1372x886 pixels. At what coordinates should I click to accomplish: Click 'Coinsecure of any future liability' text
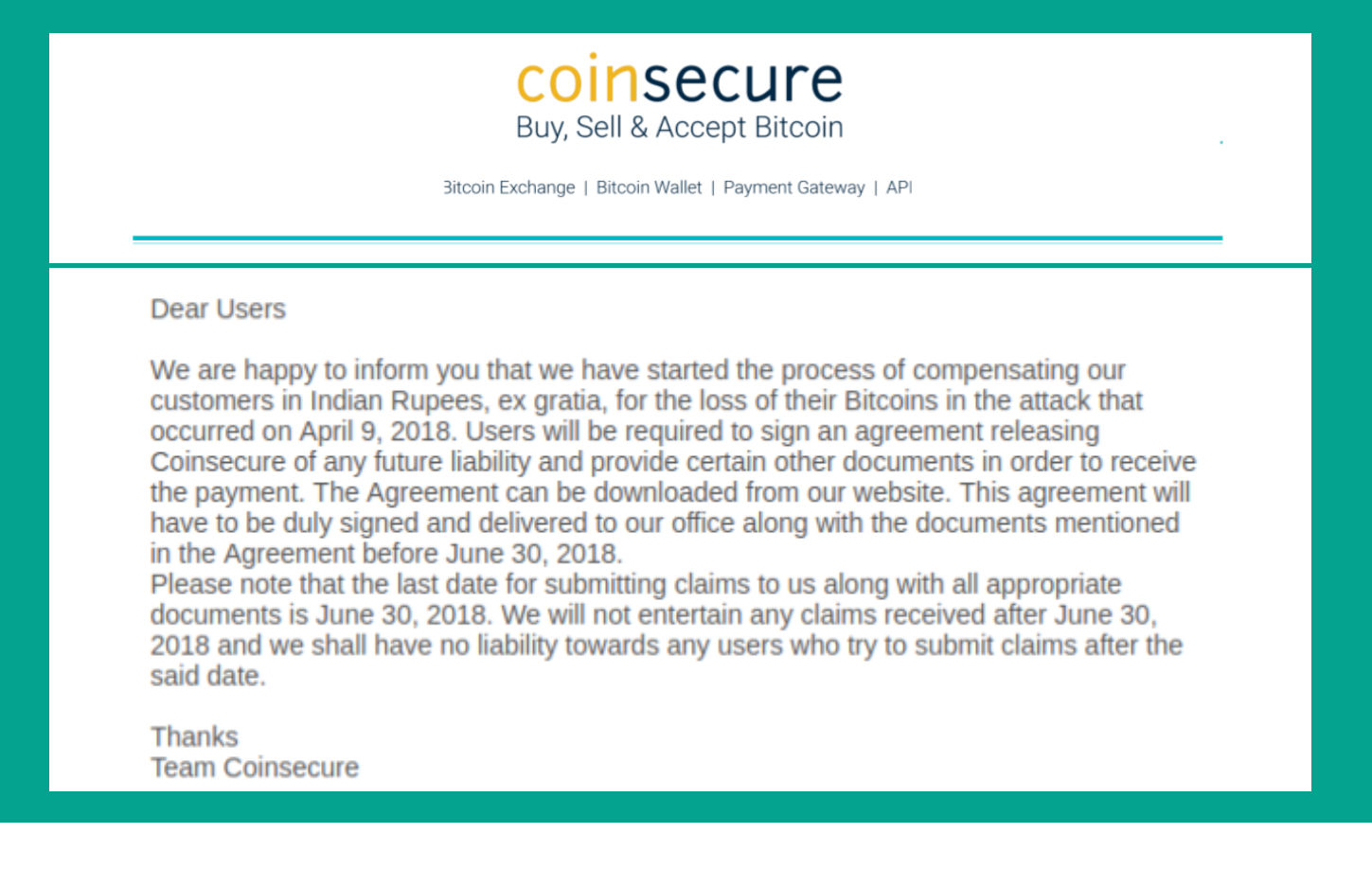pos(366,462)
